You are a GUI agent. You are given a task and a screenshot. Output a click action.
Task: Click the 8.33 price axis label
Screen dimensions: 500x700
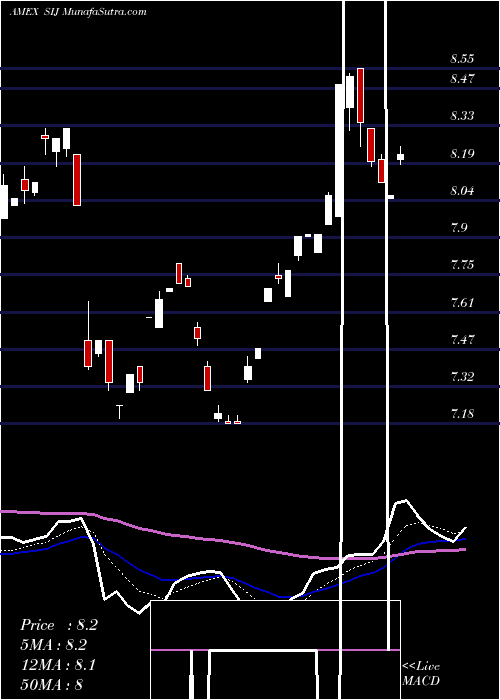[x=462, y=116]
